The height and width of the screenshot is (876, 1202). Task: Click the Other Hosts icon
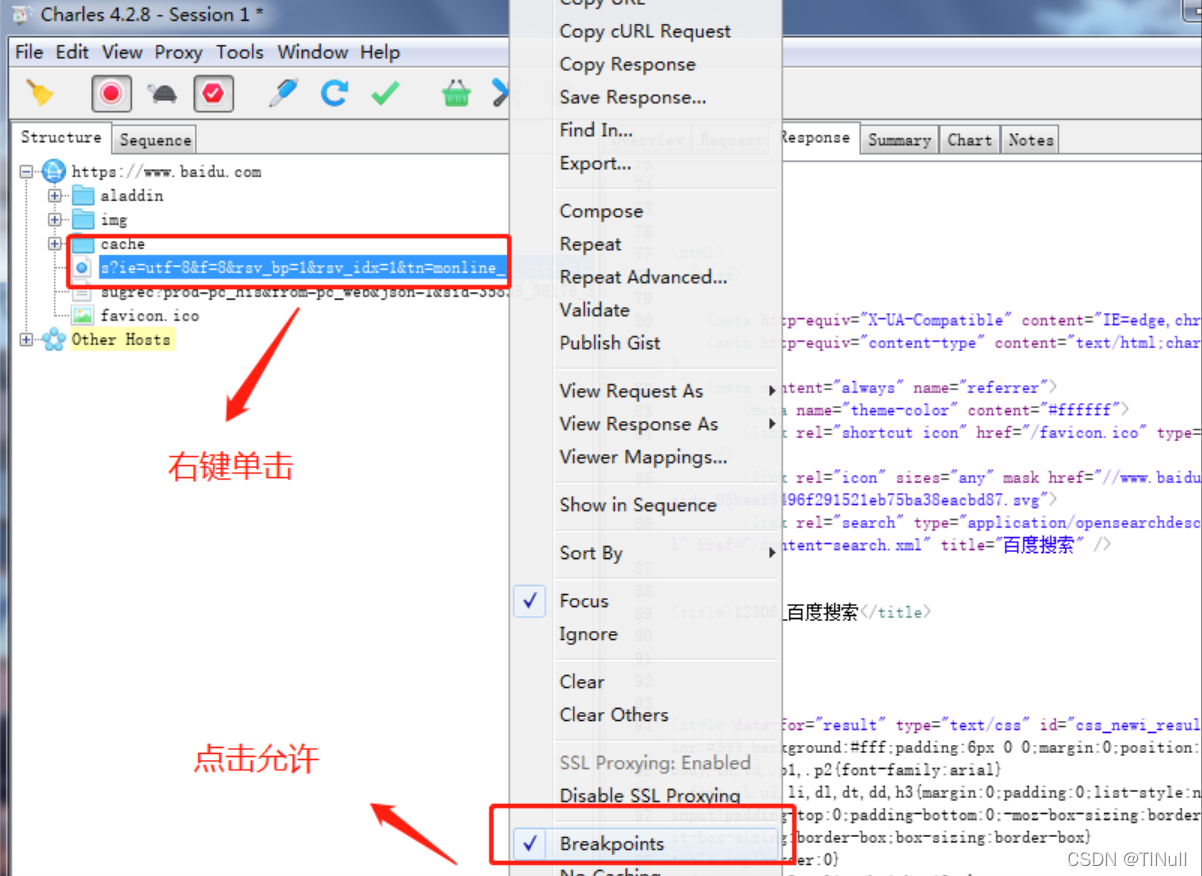tap(54, 340)
